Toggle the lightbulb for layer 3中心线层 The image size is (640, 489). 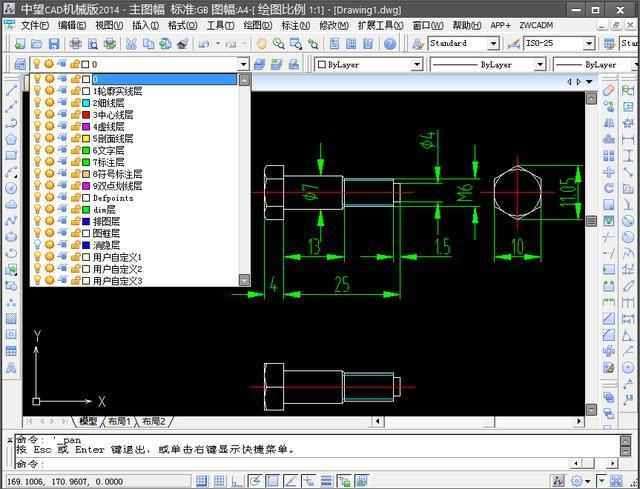point(37,114)
